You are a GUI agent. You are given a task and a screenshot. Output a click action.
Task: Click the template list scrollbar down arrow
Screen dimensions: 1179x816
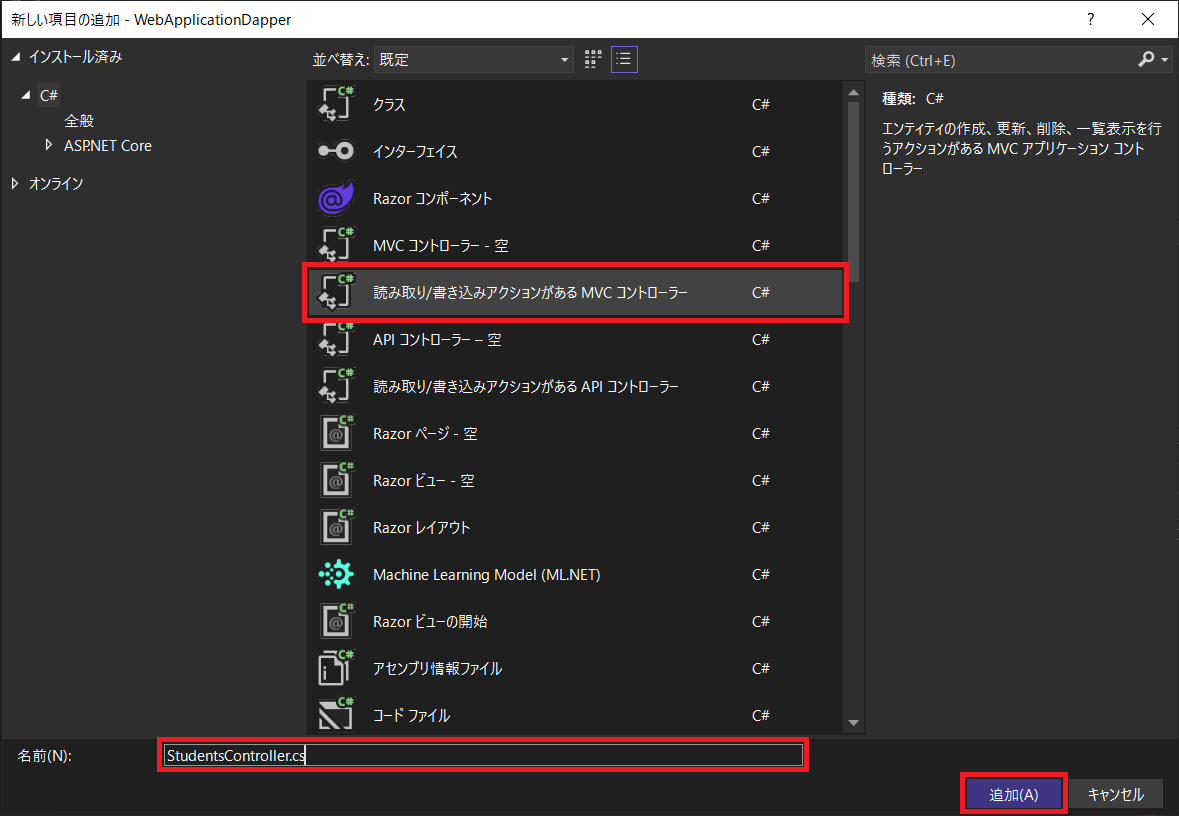click(x=853, y=722)
